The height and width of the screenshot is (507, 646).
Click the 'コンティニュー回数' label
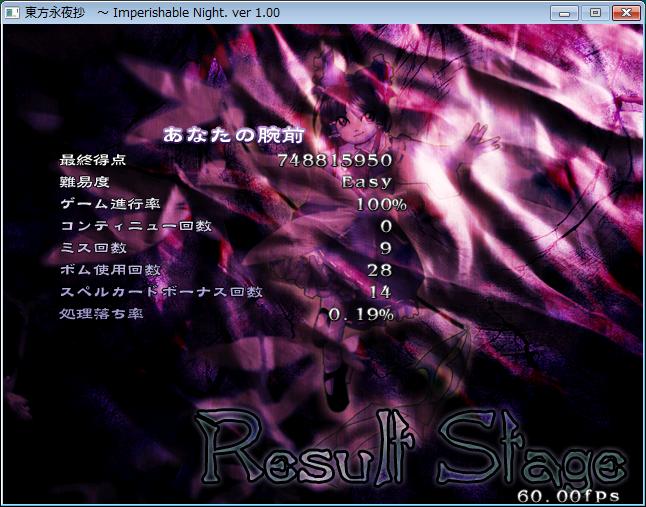(x=136, y=226)
